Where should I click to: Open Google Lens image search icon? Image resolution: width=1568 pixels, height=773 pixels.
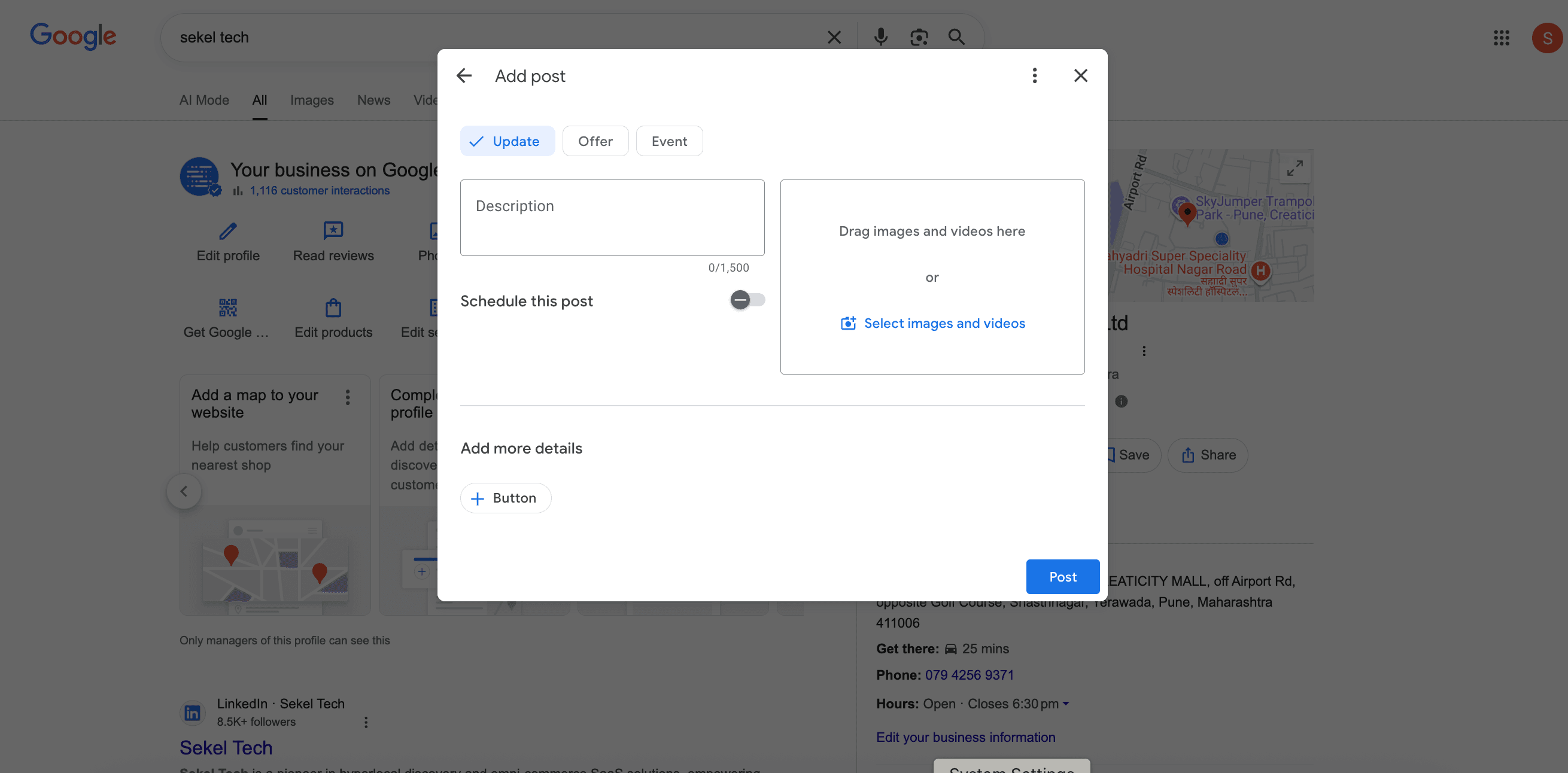(919, 38)
